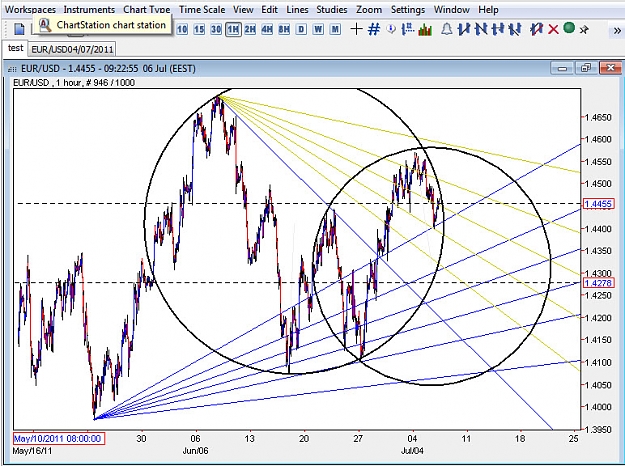Open the Lines menu
Image resolution: width=625 pixels, height=466 pixels.
[297, 9]
